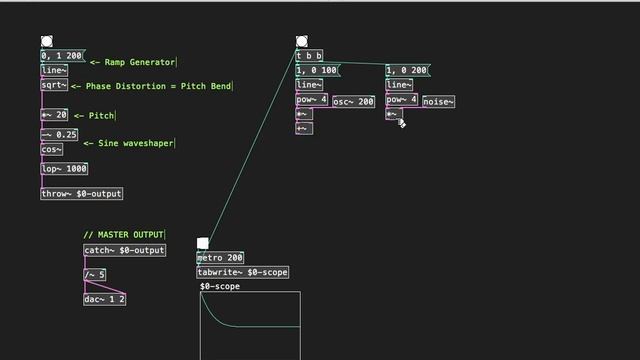Select the pow~ 4 object beside noise~
Screen dimensions: 640x360
[401, 100]
